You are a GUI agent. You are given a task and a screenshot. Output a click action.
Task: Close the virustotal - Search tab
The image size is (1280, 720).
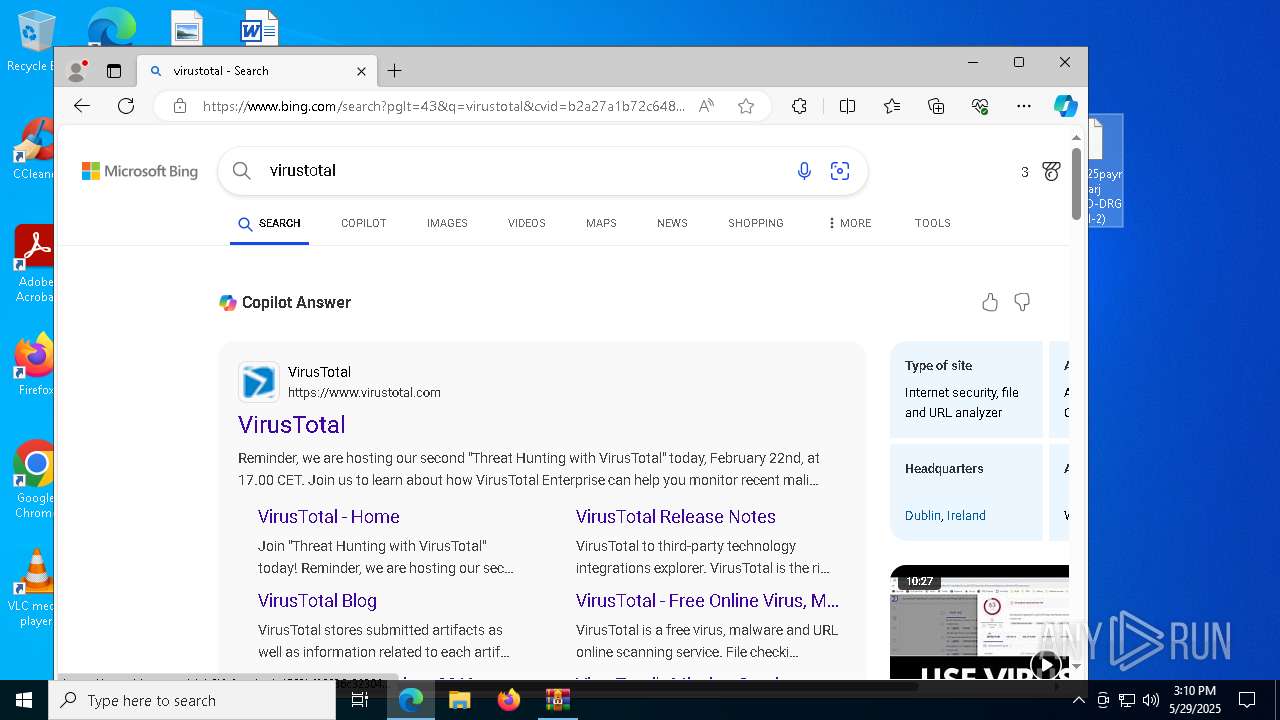[x=361, y=71]
